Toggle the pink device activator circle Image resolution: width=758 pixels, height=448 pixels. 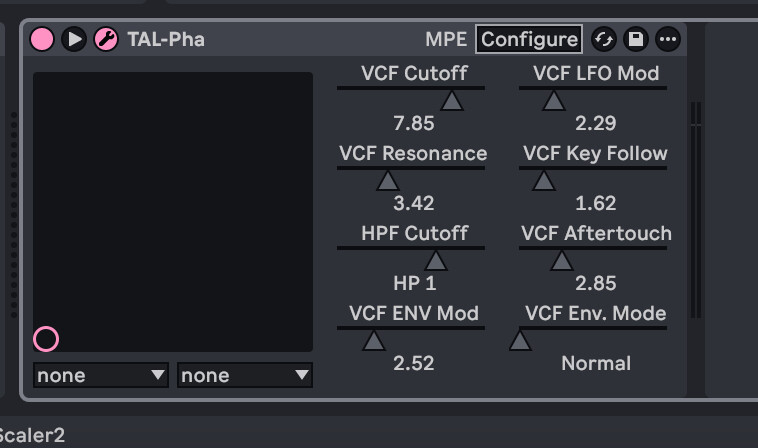click(42, 39)
